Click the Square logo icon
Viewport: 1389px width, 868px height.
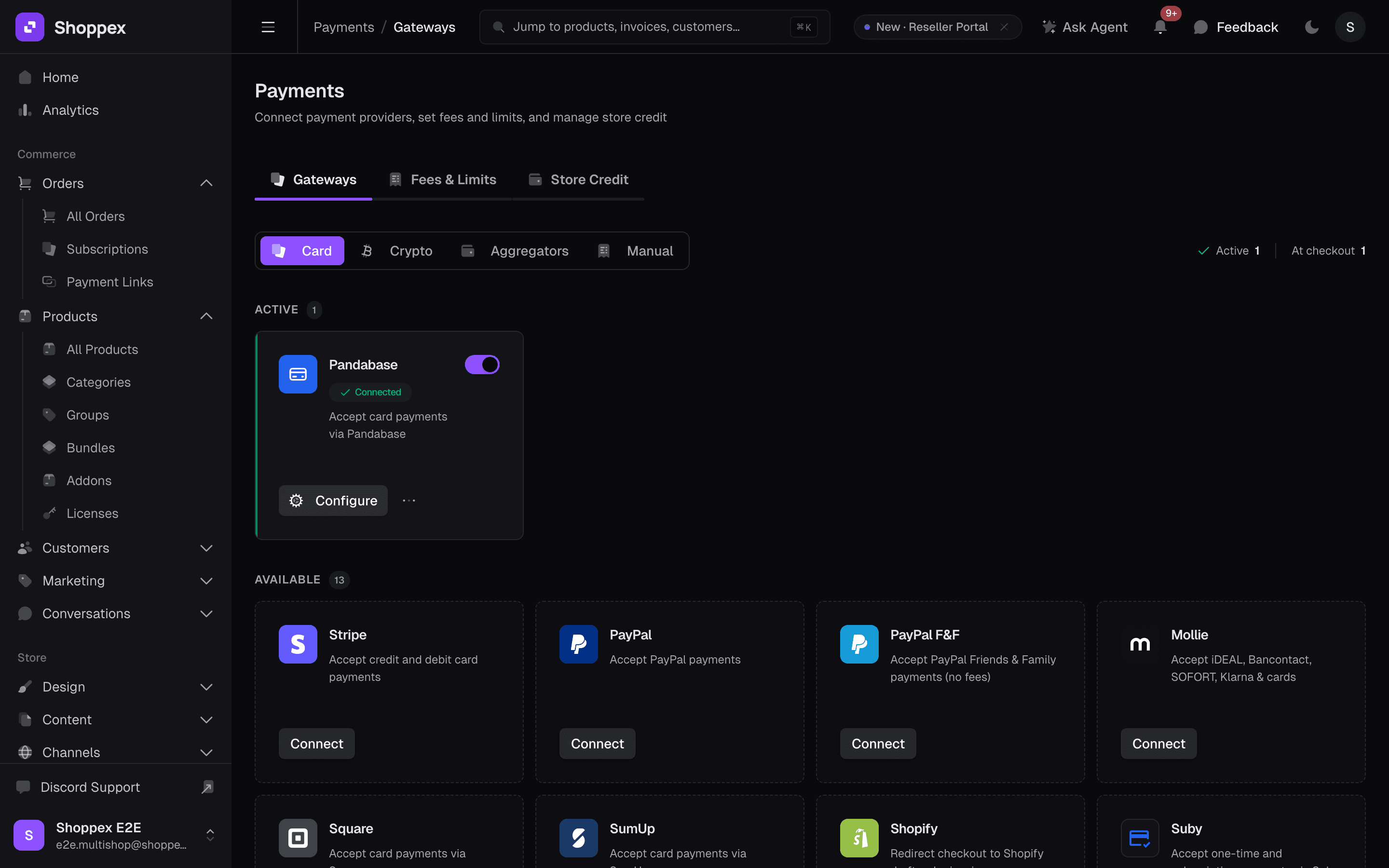[x=298, y=838]
